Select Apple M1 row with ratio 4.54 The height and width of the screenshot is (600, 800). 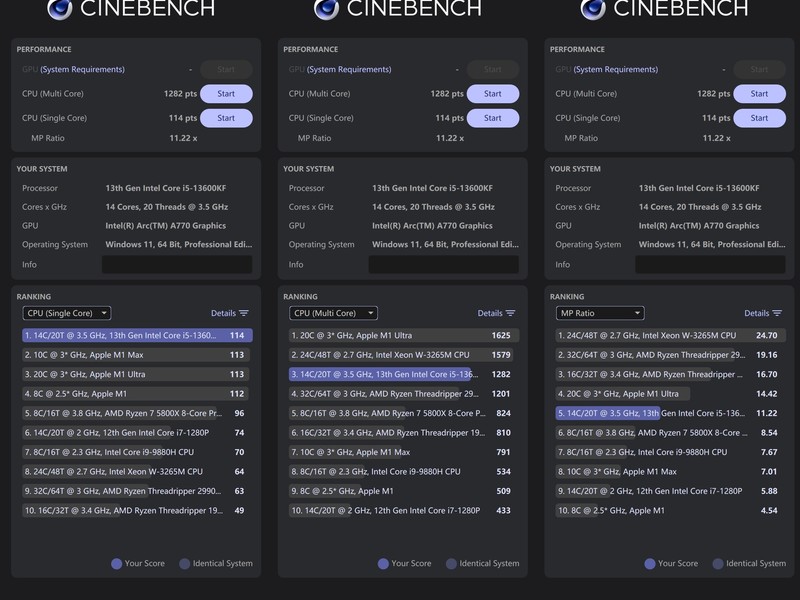point(670,510)
